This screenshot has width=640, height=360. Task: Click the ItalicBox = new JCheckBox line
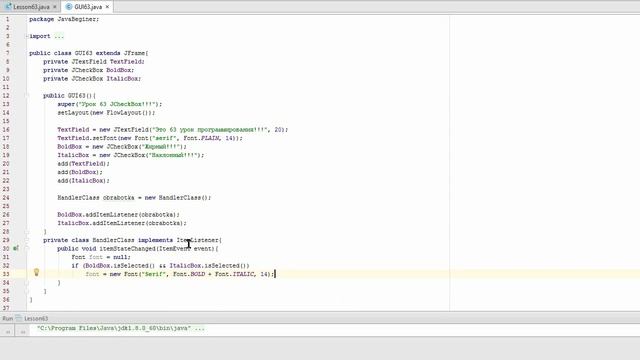coord(131,155)
